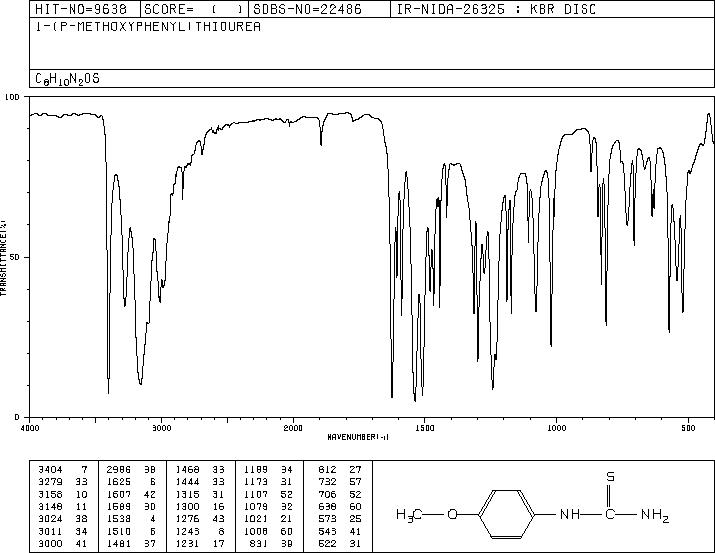Click peak table entry 1079

(256, 506)
